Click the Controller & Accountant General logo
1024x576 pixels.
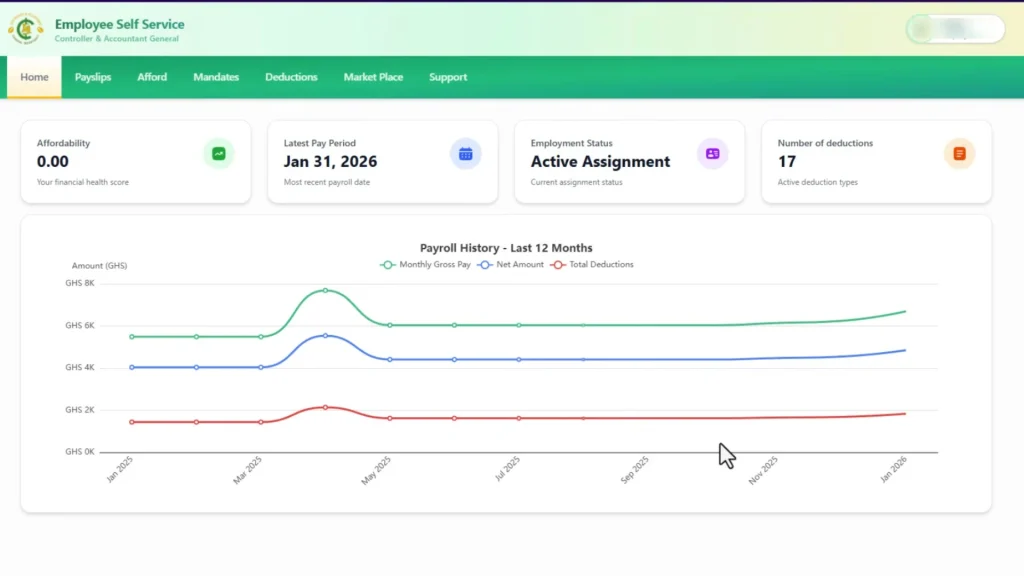pos(25,29)
